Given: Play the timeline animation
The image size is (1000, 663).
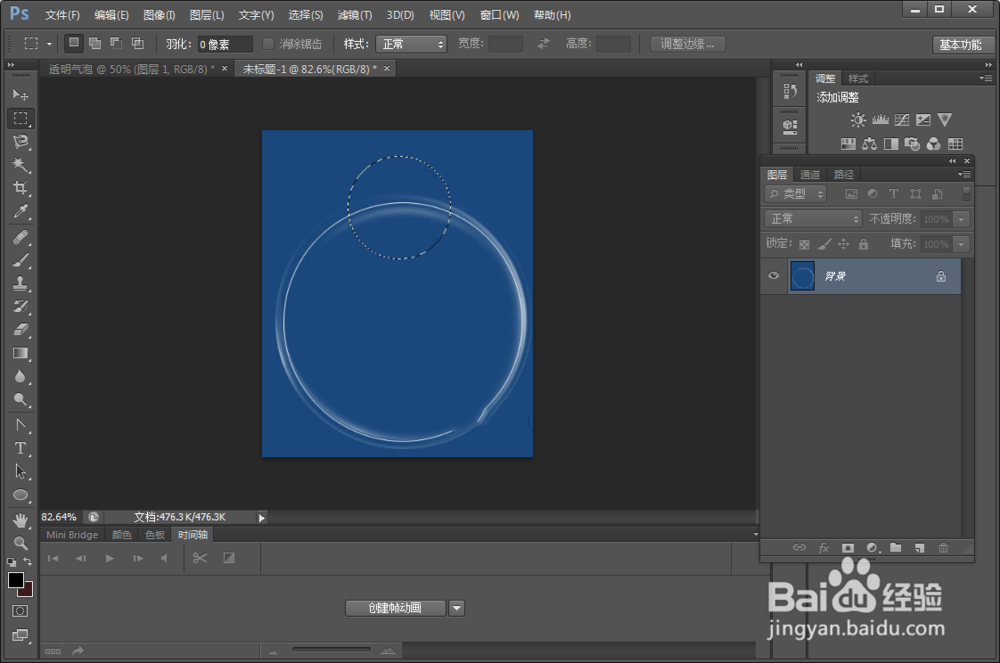Looking at the screenshot, I should [110, 558].
